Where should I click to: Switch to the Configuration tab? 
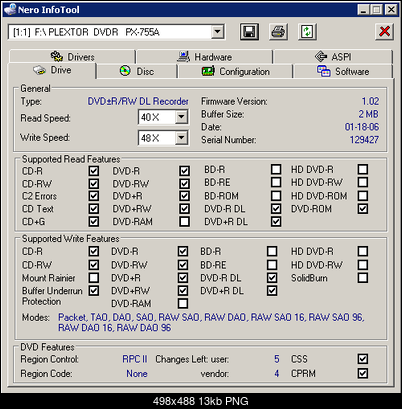[235, 71]
